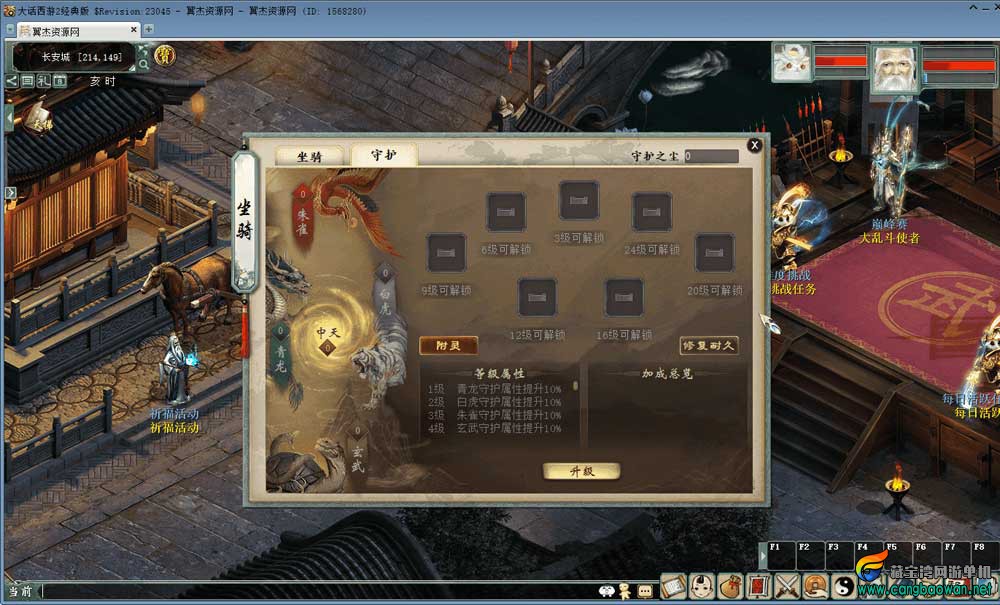Screen dimensions: 1000x605
Task: Click the 当前 chat channel label
Action: point(19,591)
